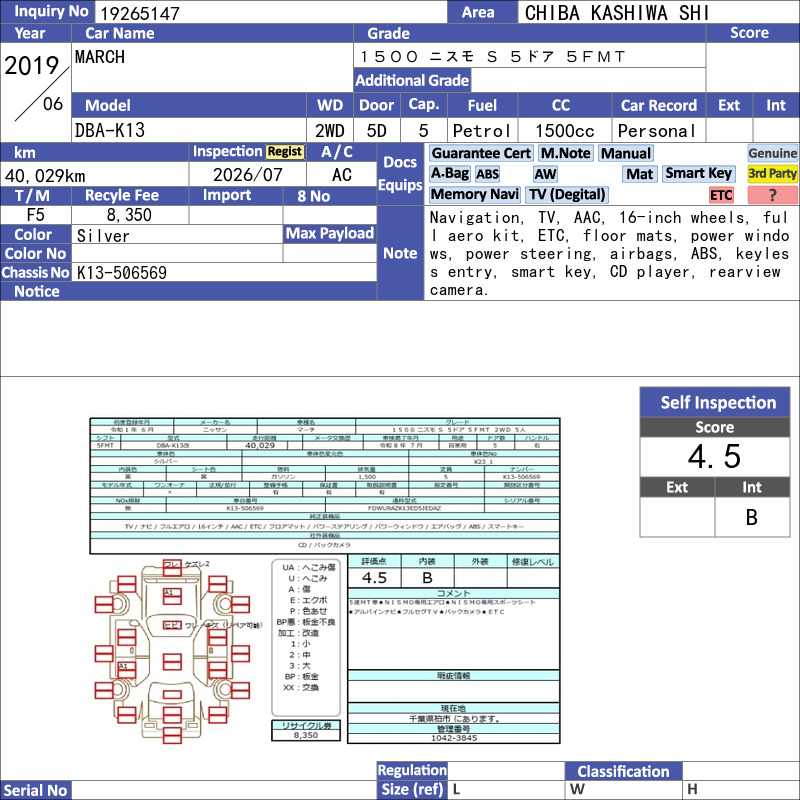The image size is (800, 800).
Task: Click the Recyle Fee header
Action: tap(122, 195)
